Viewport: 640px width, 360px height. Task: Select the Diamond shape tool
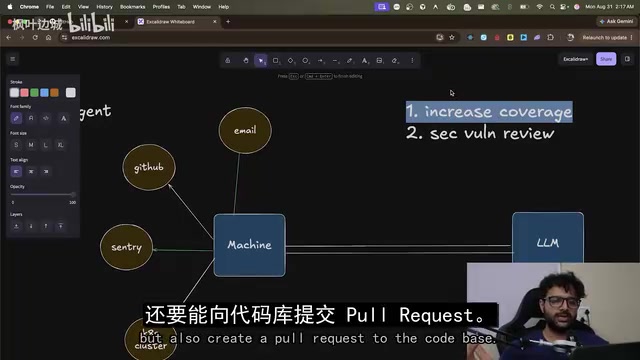point(291,60)
